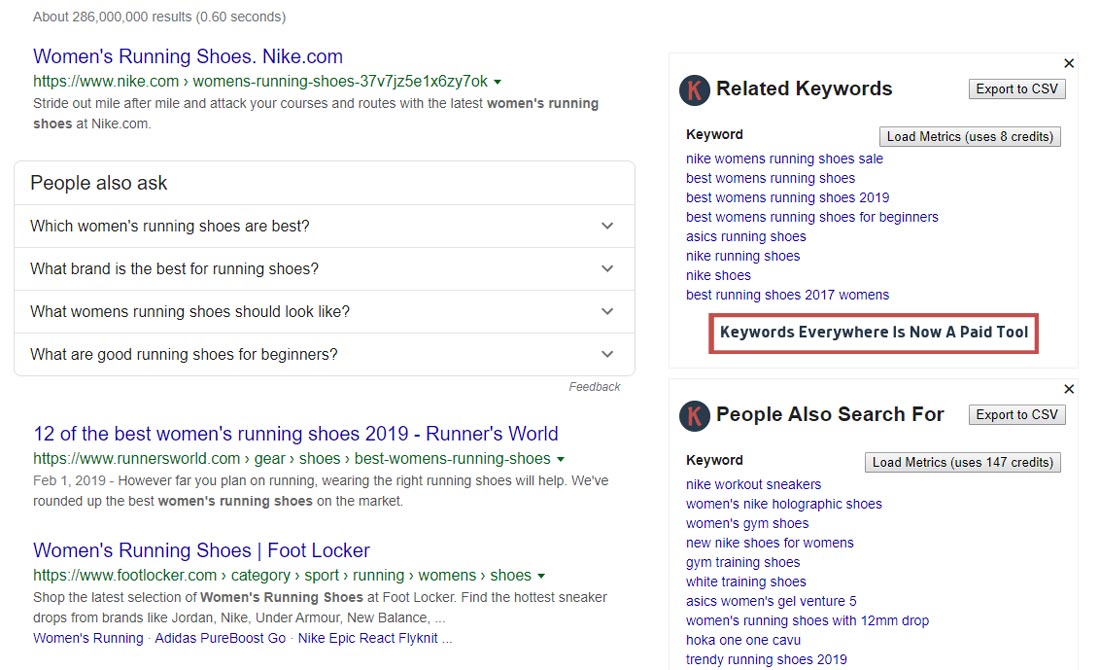The image size is (1100, 670).
Task: Select keyword 'nike running shoes'
Action: 743,256
